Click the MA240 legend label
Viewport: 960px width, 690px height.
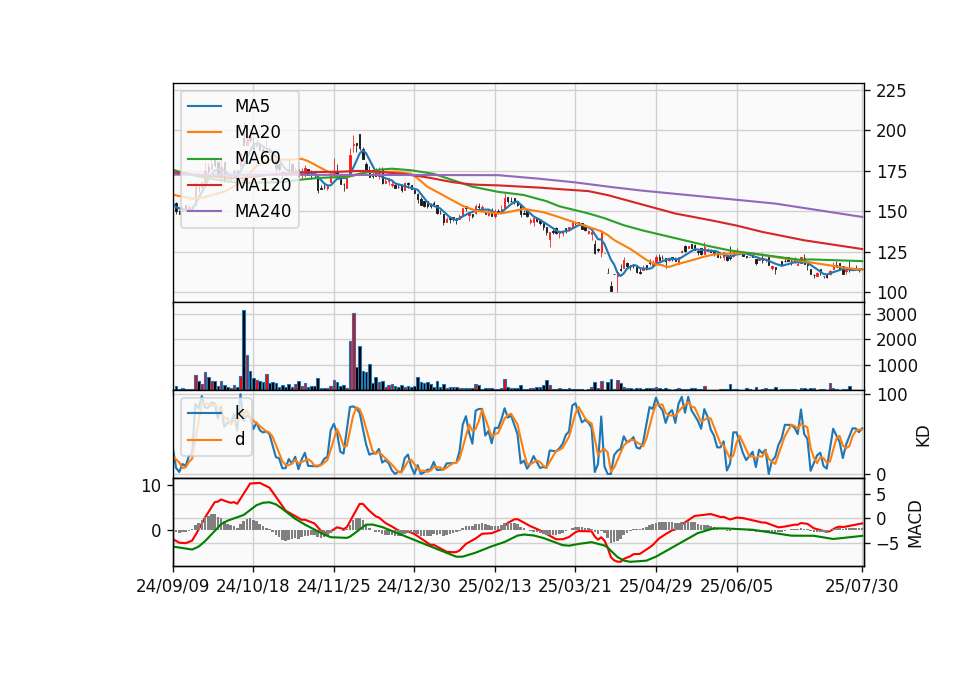click(263, 211)
